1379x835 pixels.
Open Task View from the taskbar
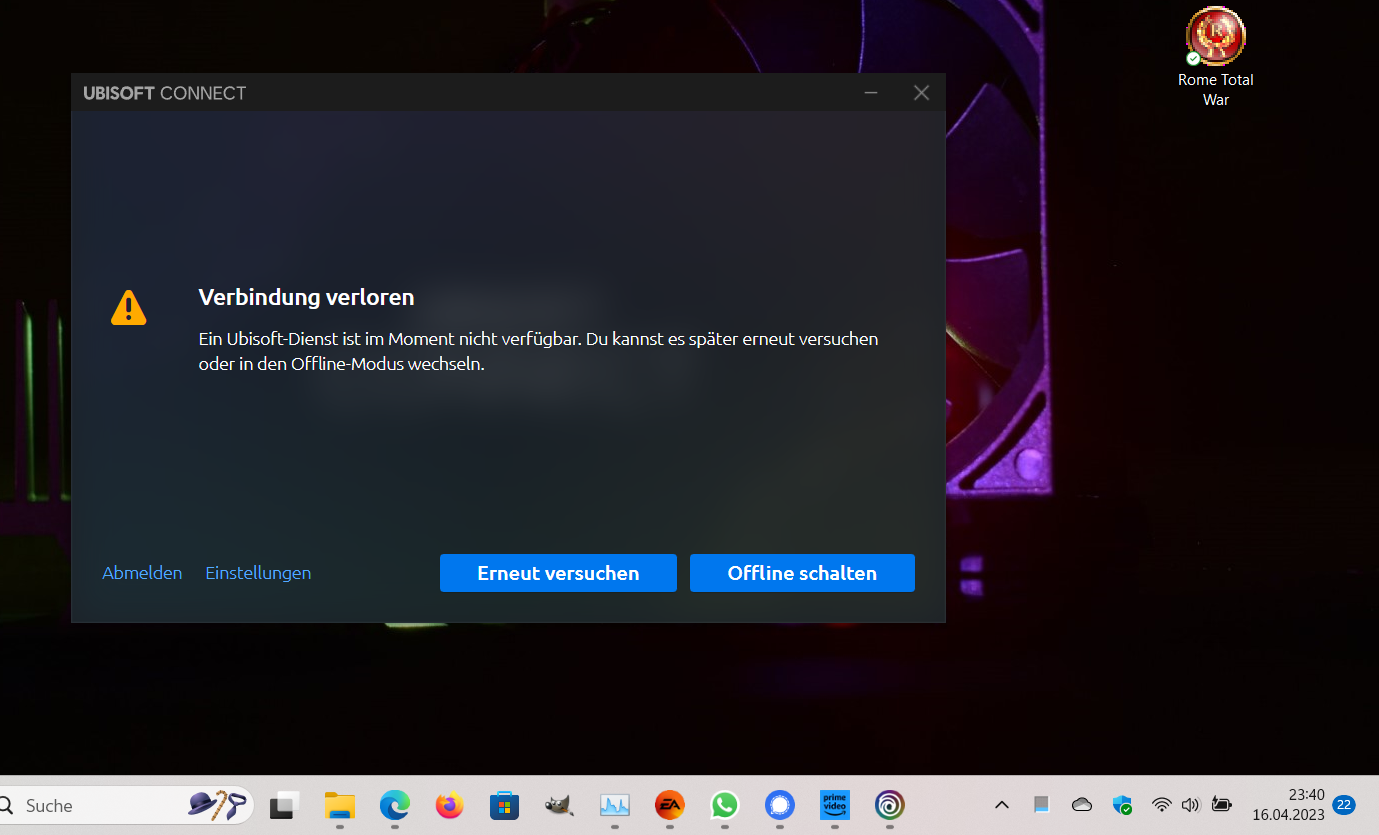(x=286, y=805)
